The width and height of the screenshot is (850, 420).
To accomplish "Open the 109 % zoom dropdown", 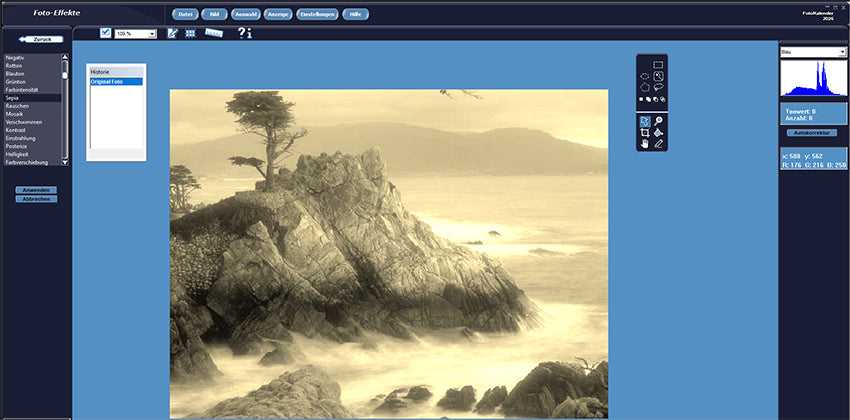I will [x=152, y=34].
